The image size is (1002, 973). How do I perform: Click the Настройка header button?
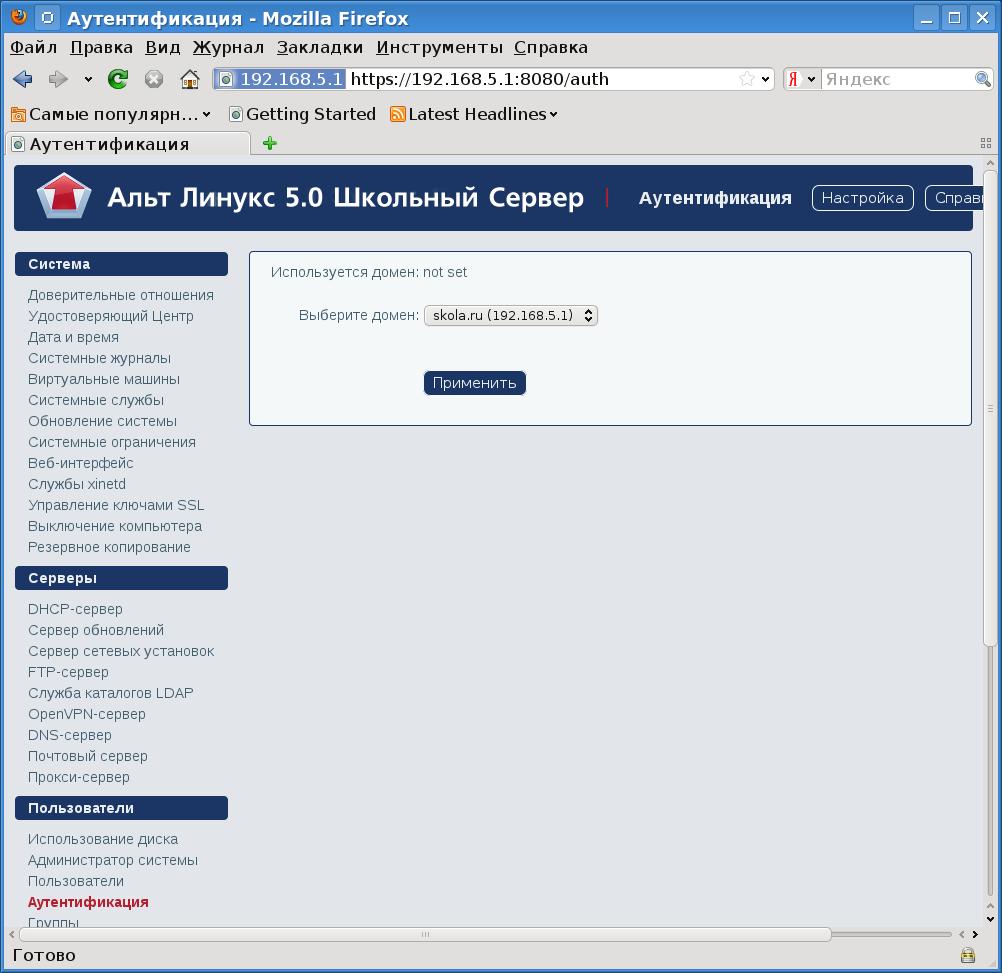tap(862, 198)
